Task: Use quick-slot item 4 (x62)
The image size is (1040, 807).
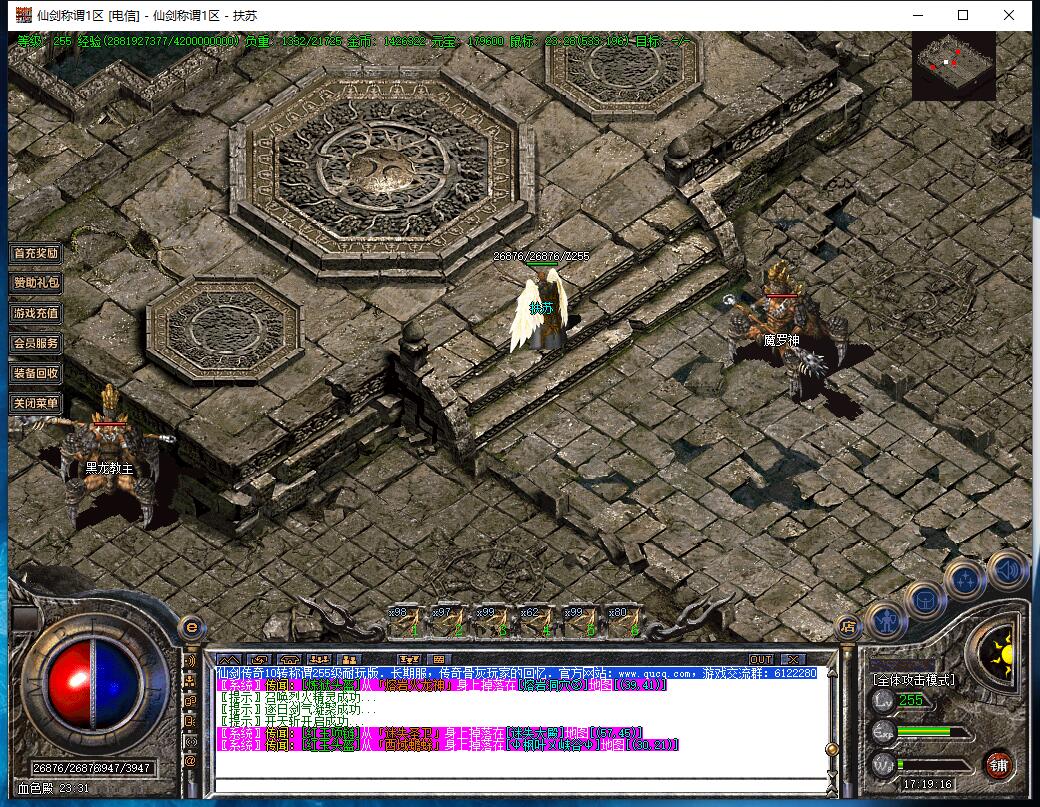Action: click(538, 621)
